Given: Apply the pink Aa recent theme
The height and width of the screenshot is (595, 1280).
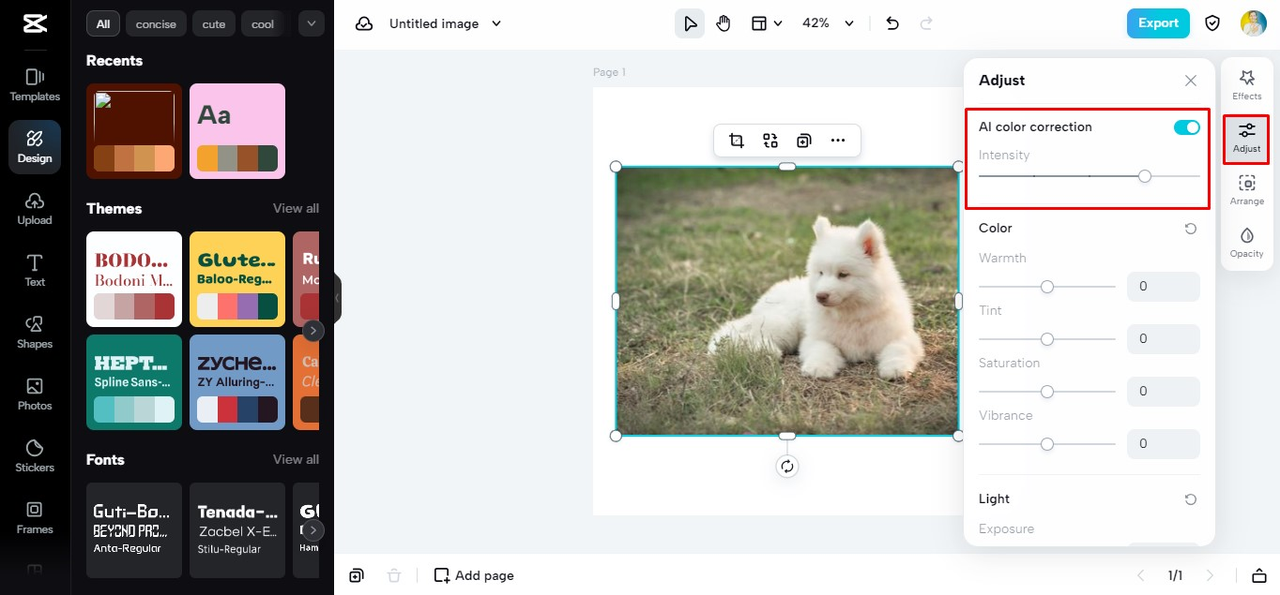Looking at the screenshot, I should [x=237, y=131].
